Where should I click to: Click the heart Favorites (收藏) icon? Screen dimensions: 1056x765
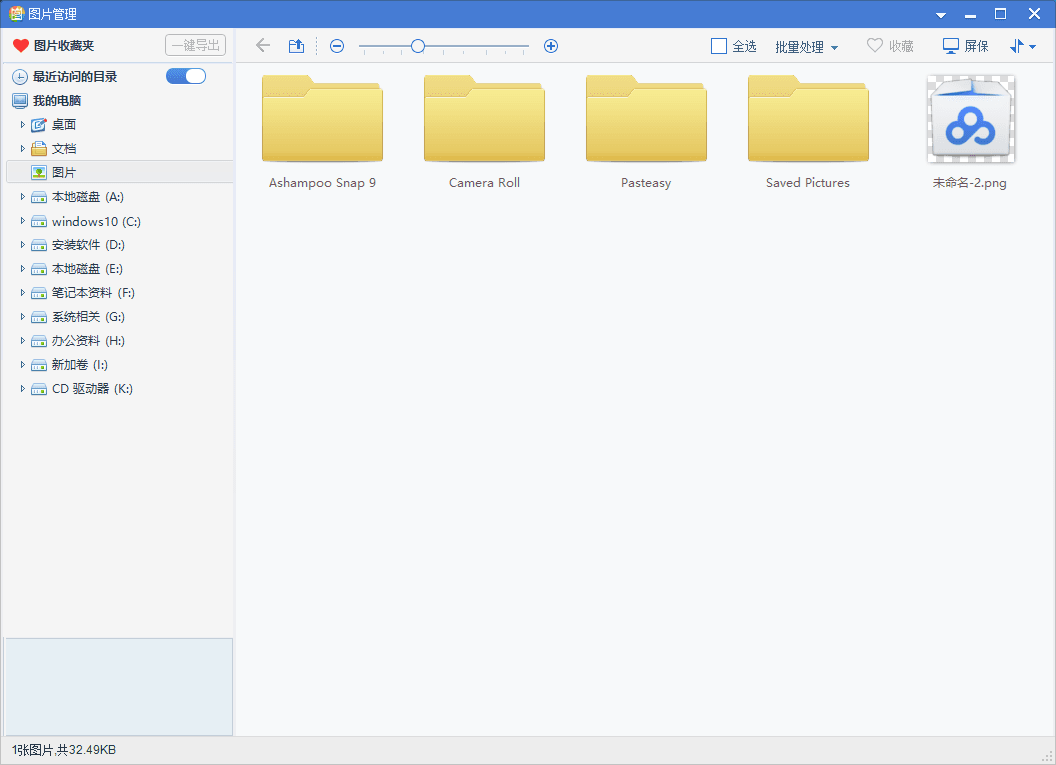point(875,46)
